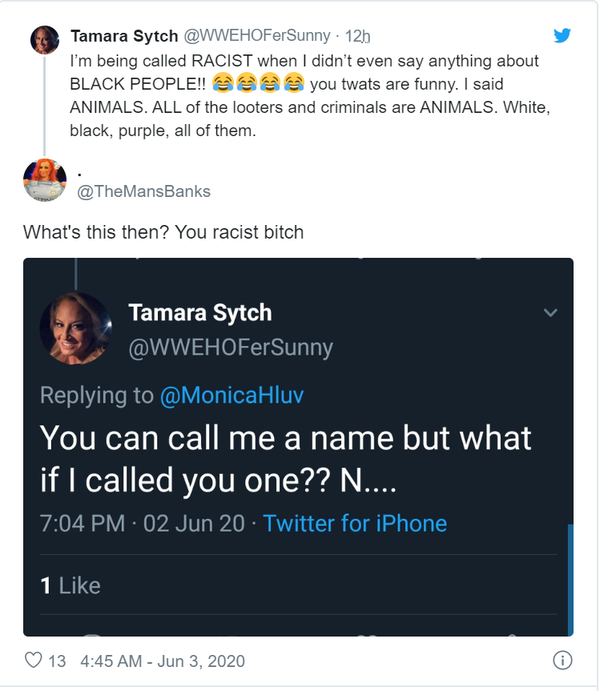Click the Tamara Sytch name at top
600x691 pixels.
[x=124, y=36]
